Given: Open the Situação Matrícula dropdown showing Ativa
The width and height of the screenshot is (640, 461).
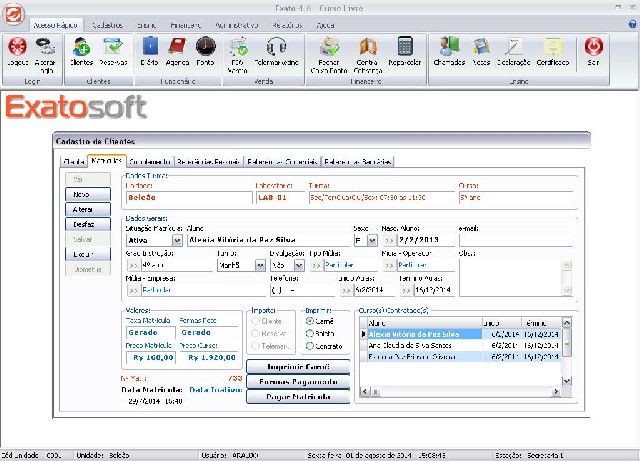Looking at the screenshot, I should [177, 241].
